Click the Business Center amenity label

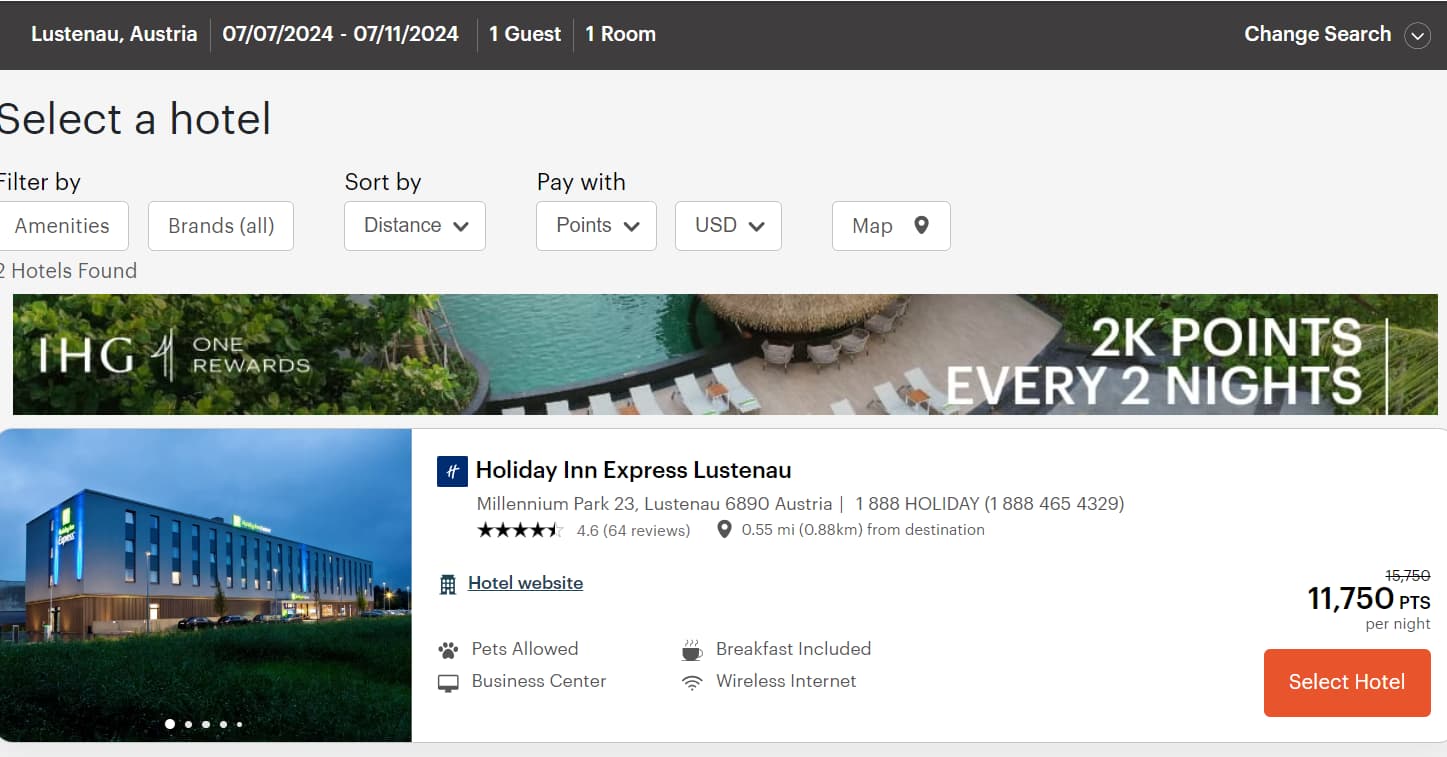click(x=539, y=681)
